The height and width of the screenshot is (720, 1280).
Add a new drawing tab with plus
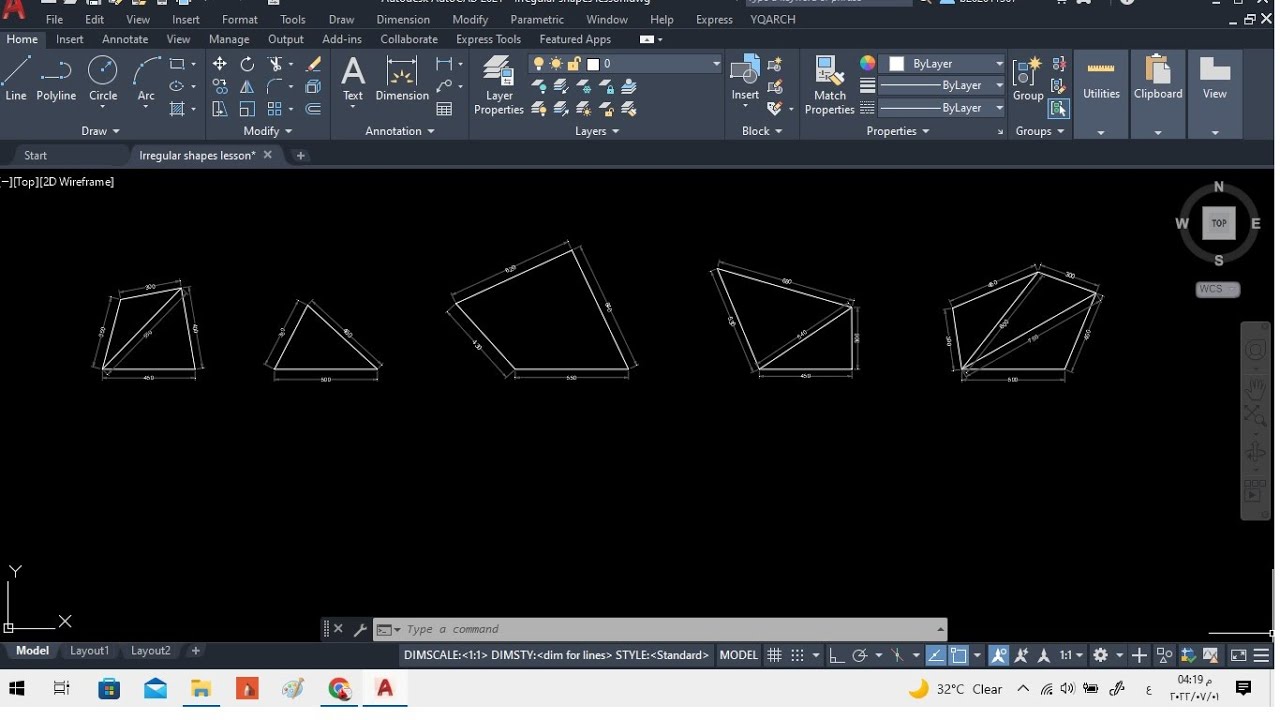point(300,155)
